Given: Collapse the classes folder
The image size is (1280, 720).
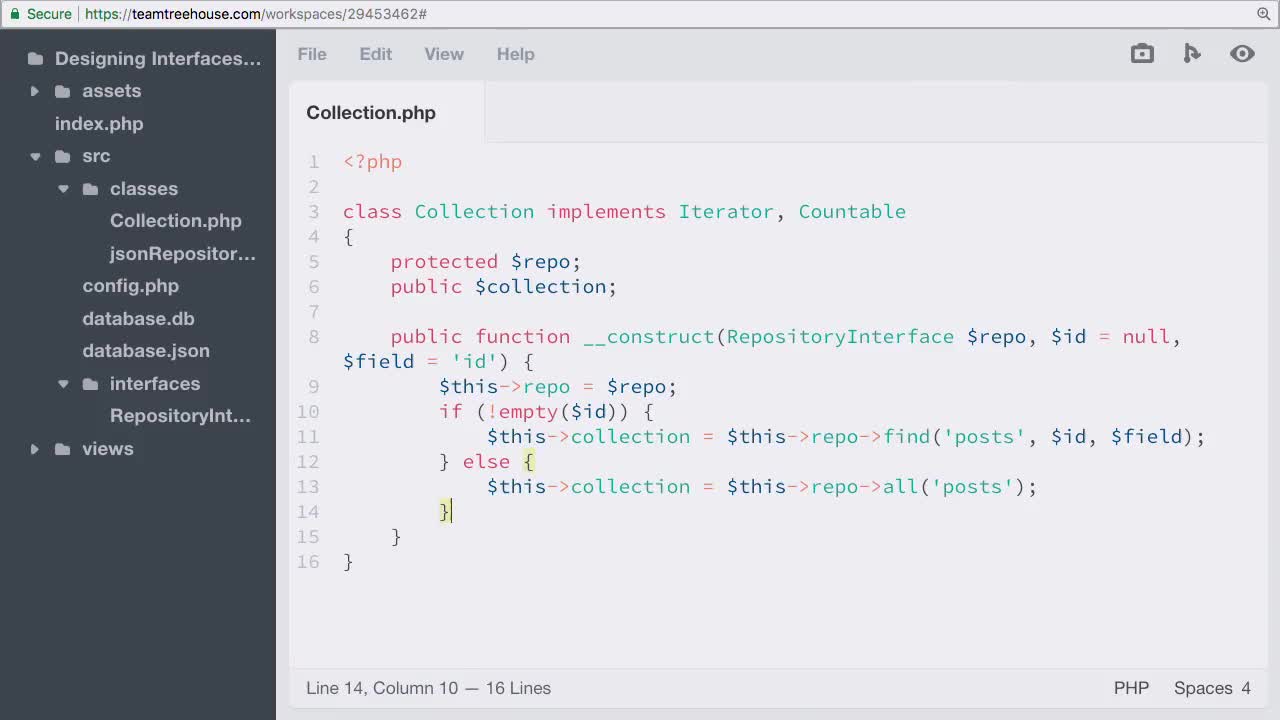Looking at the screenshot, I should coord(63,188).
